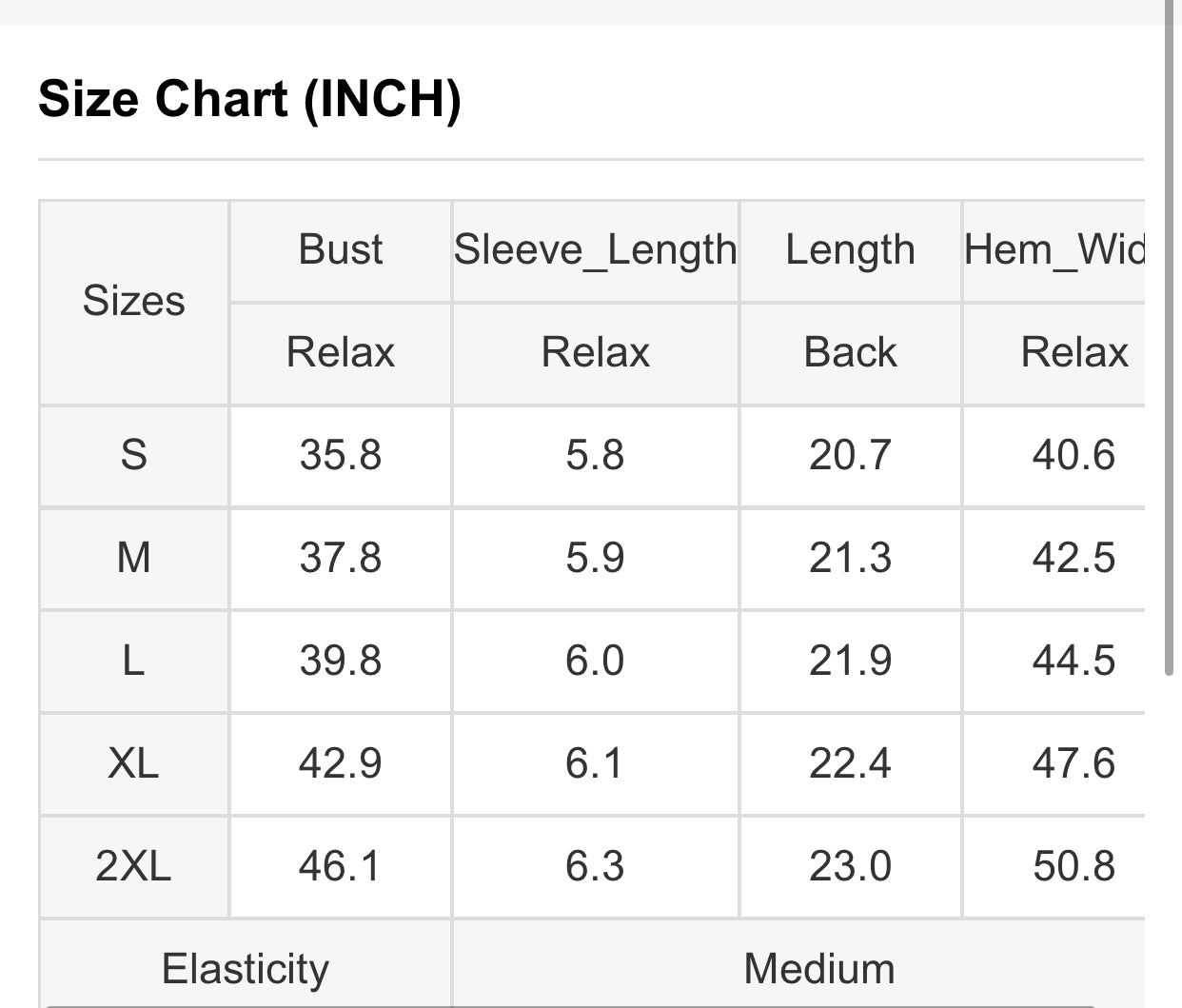Click the Length column header

click(850, 250)
